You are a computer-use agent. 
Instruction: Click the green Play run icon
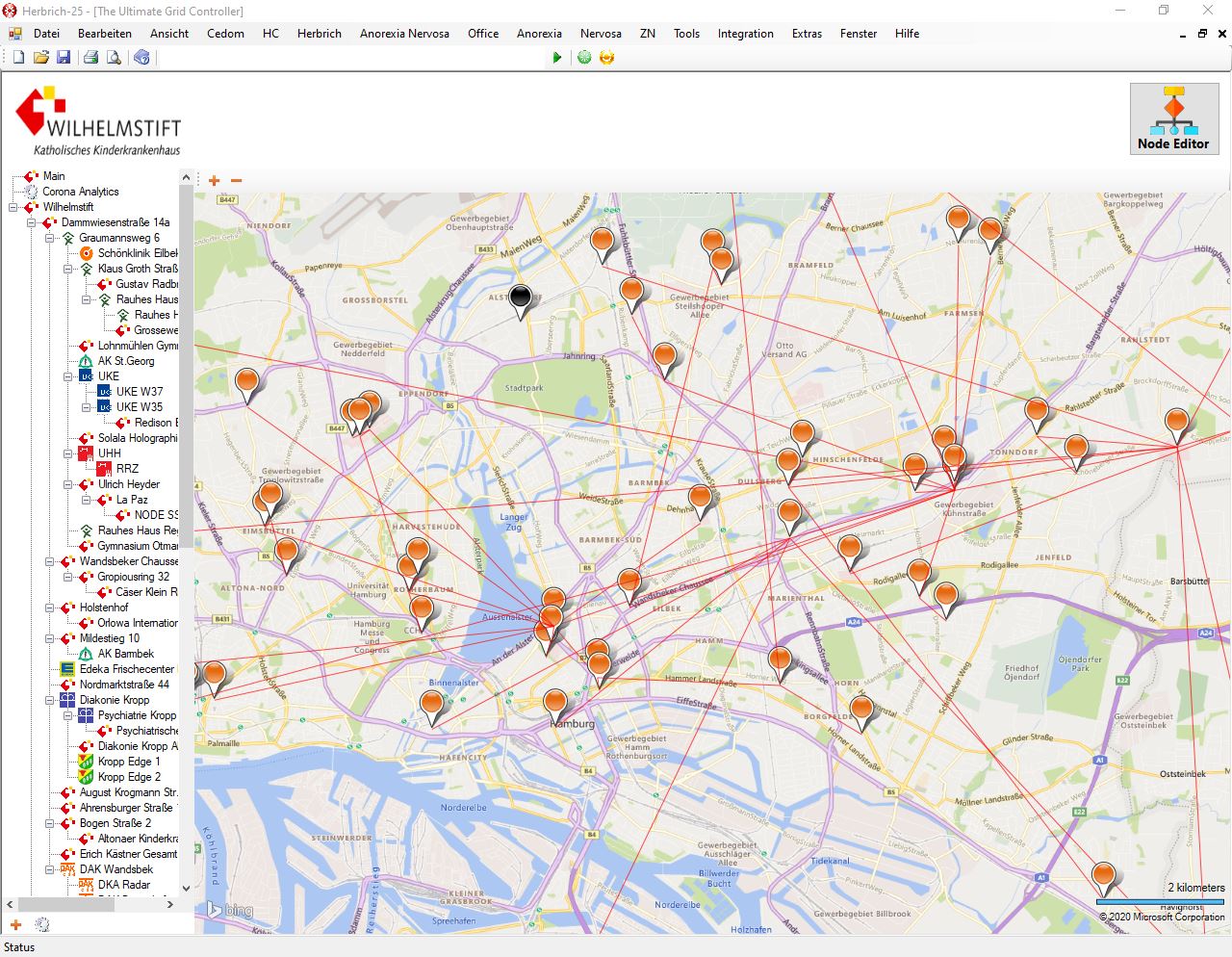click(x=557, y=58)
